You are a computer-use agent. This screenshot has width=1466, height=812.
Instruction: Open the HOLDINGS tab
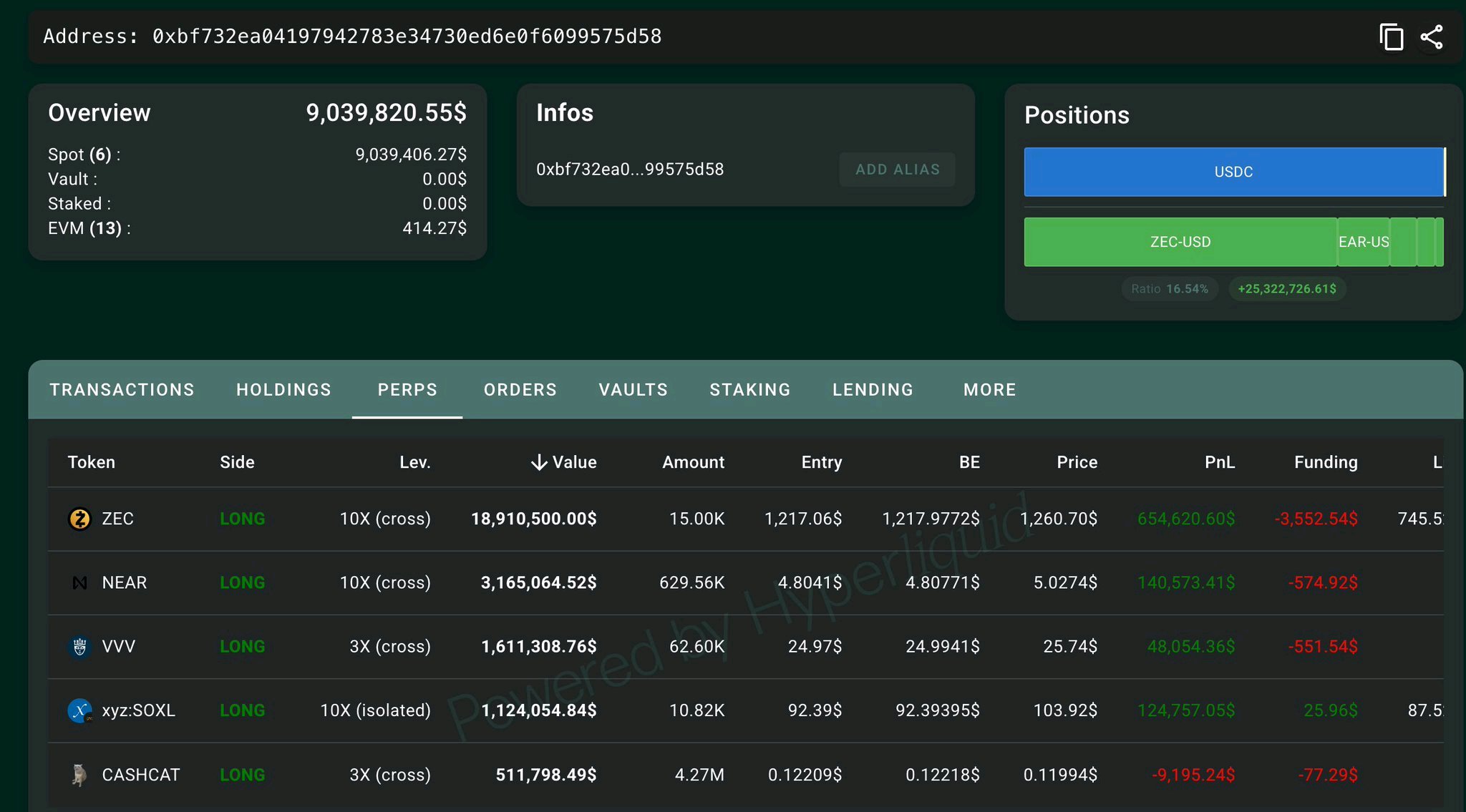click(x=283, y=390)
